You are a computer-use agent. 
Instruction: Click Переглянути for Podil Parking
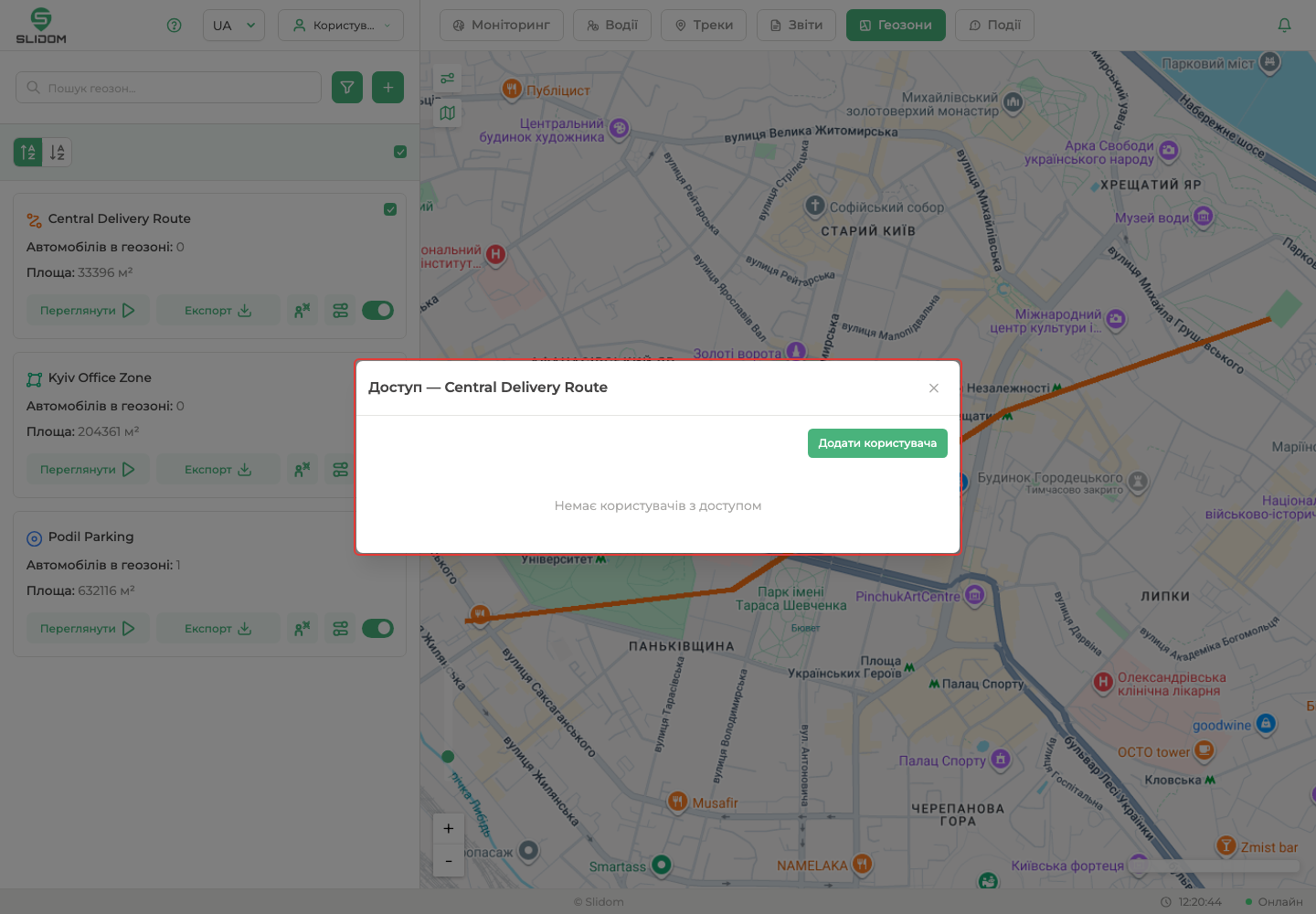tap(88, 629)
